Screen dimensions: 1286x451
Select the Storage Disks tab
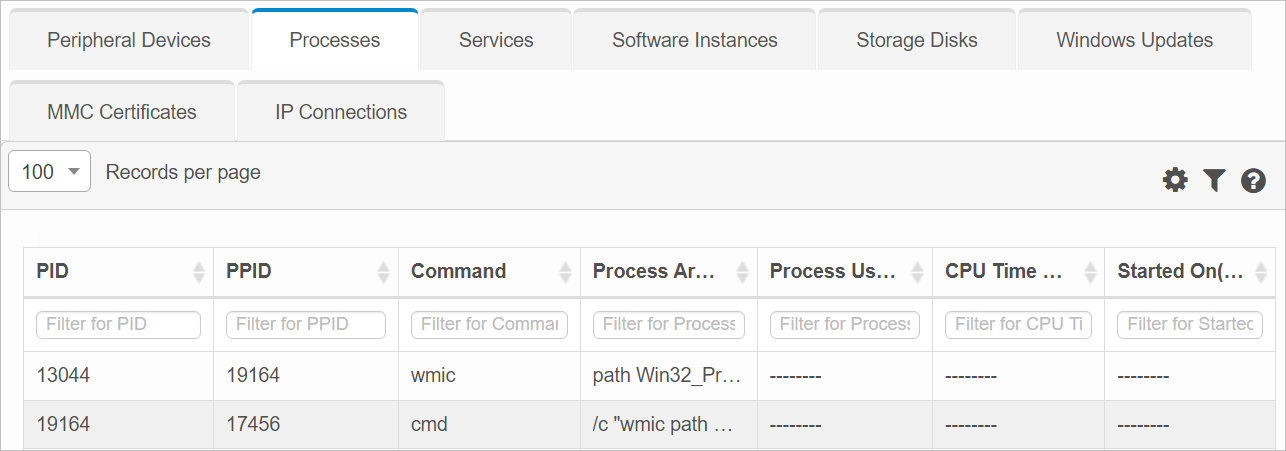click(x=917, y=41)
